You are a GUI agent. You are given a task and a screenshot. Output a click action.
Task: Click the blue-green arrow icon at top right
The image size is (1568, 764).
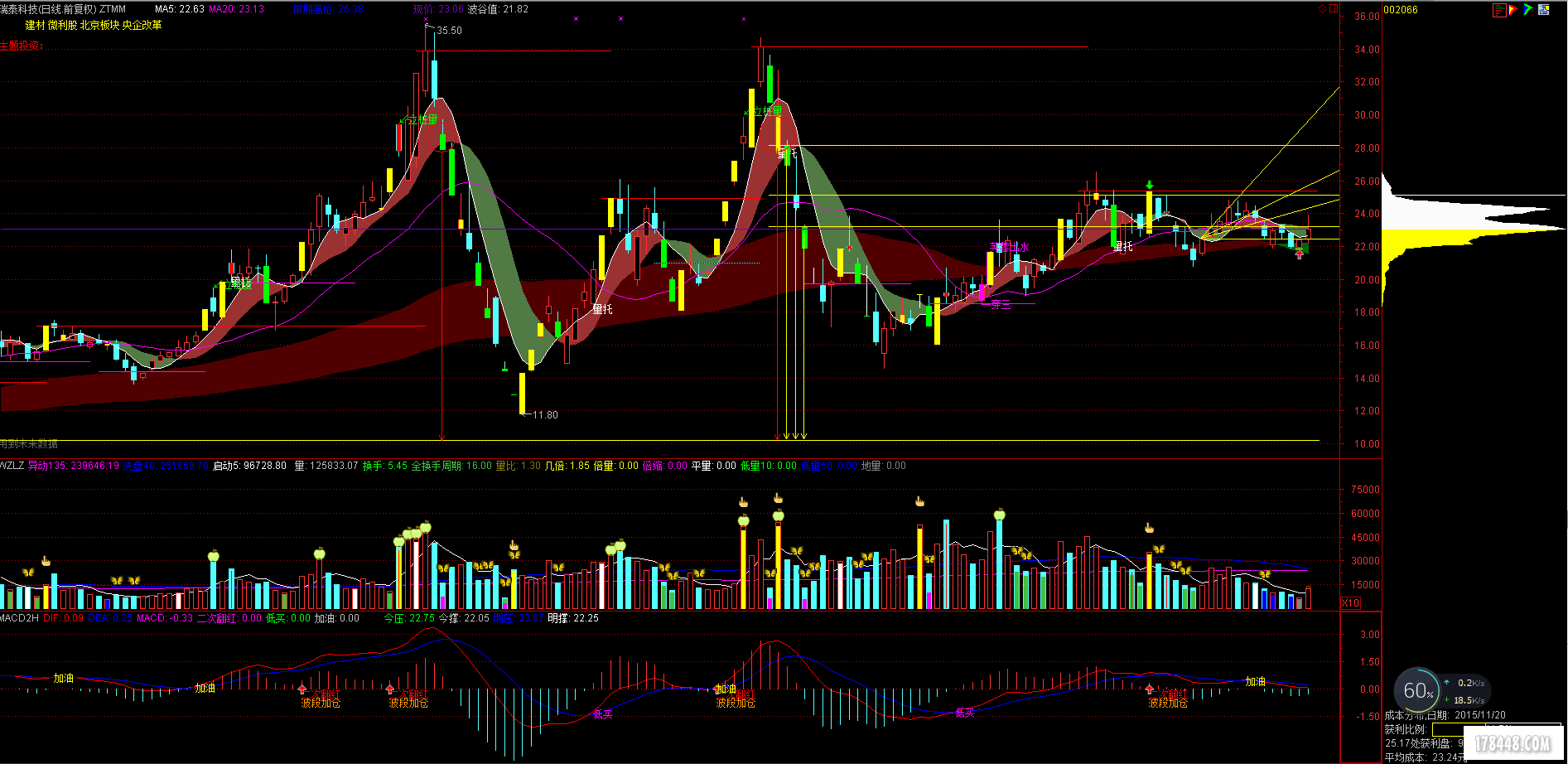tap(1527, 10)
